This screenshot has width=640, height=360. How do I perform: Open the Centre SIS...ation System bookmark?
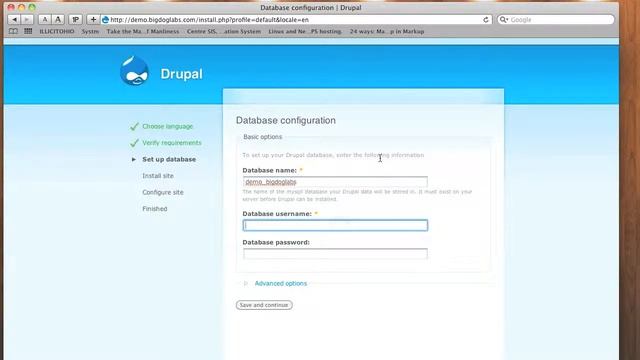coord(224,31)
